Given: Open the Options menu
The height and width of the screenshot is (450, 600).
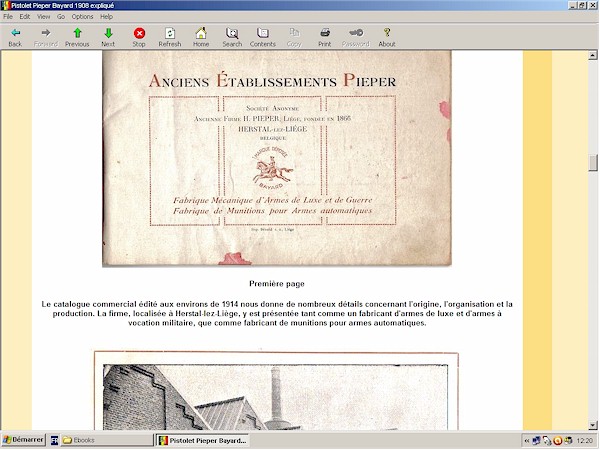Looking at the screenshot, I should (x=82, y=17).
